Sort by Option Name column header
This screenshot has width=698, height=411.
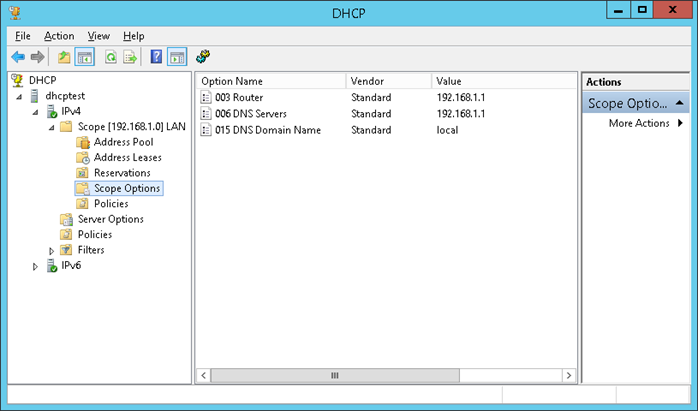pyautogui.click(x=270, y=81)
